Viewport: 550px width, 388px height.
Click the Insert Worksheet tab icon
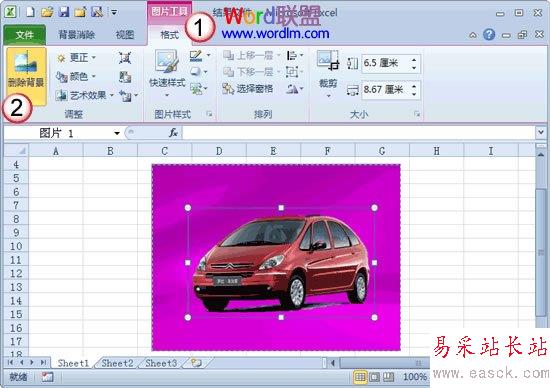(197, 363)
